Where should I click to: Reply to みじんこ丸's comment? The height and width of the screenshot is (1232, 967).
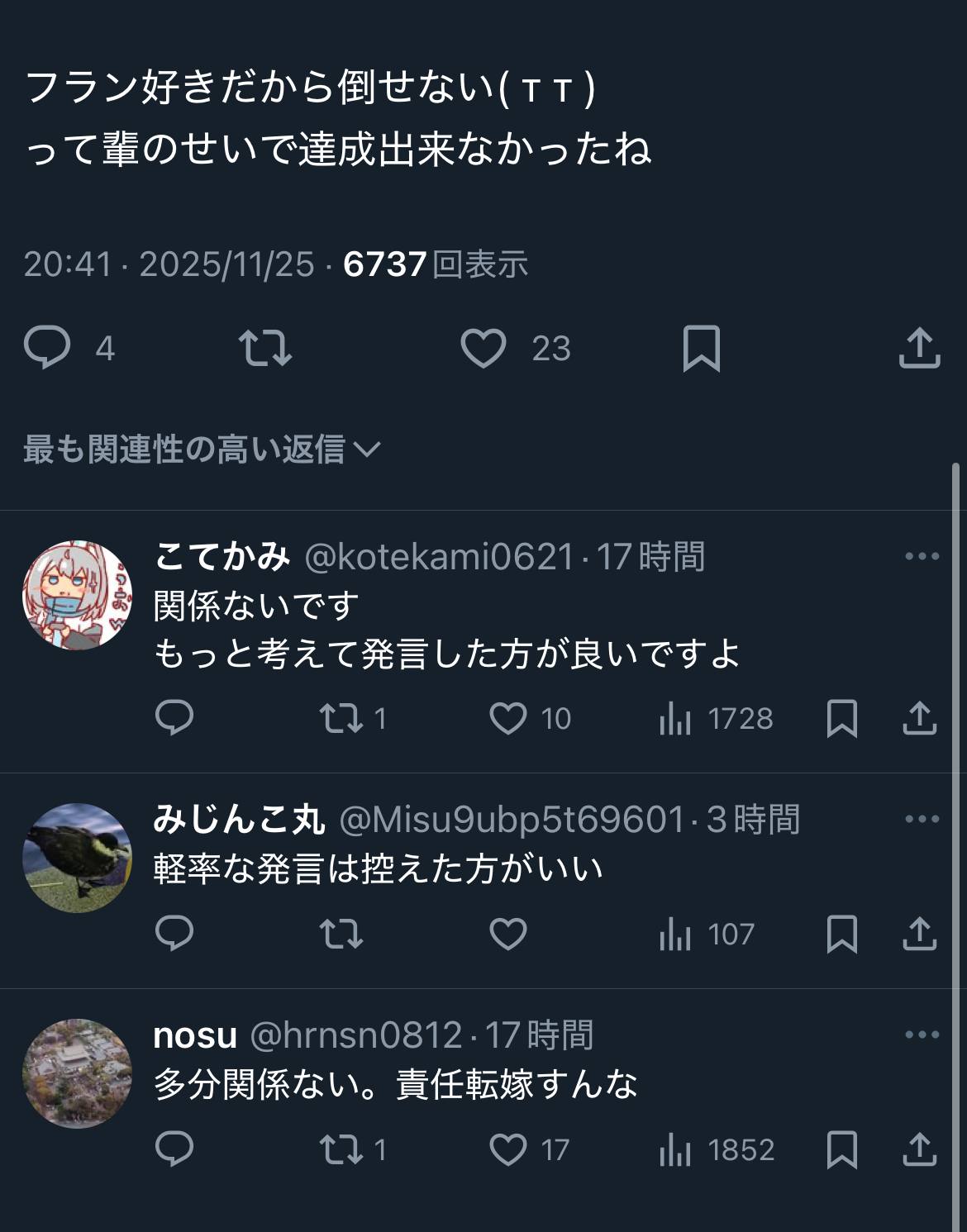click(174, 934)
